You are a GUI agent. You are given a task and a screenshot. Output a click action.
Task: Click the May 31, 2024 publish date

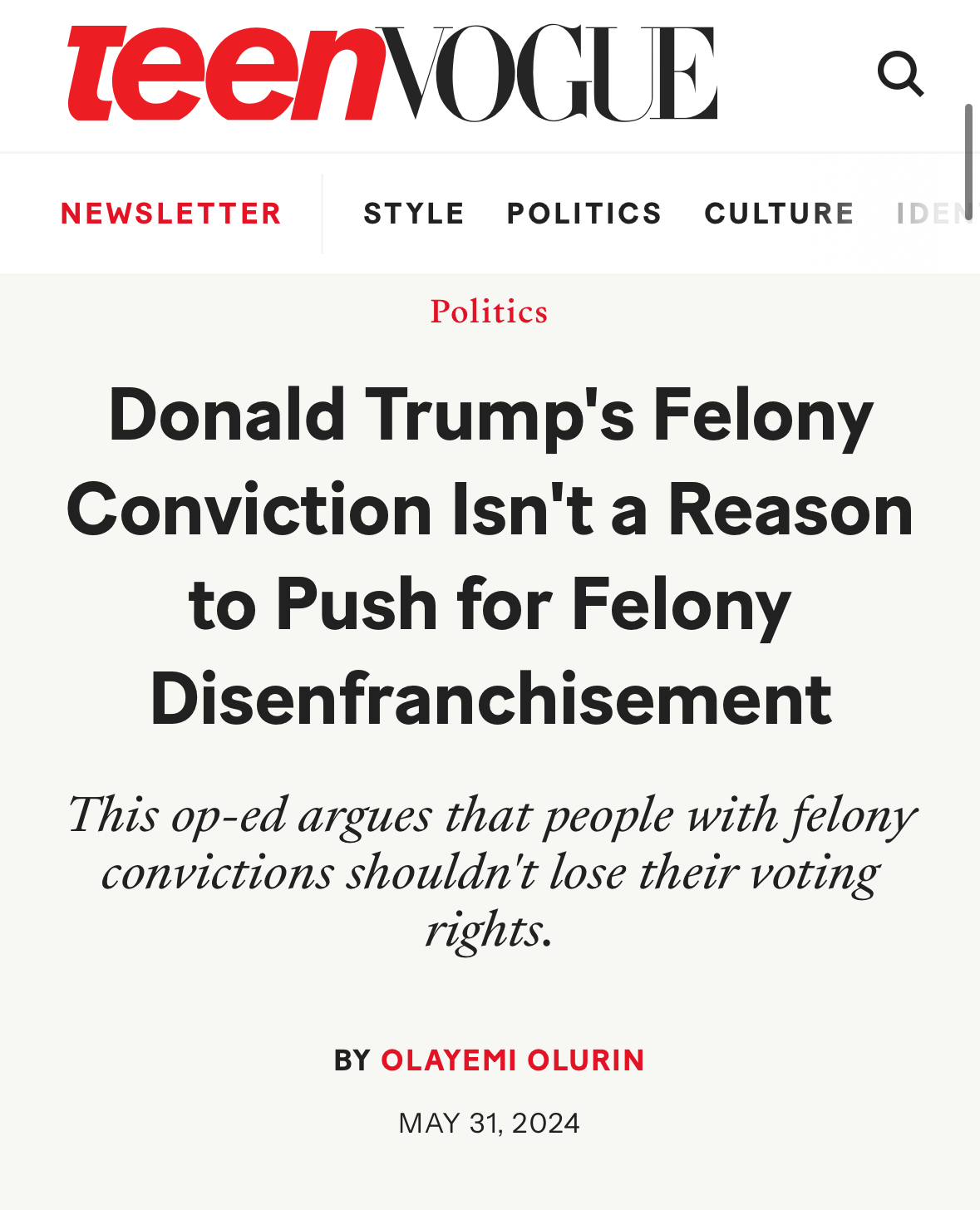point(489,1124)
